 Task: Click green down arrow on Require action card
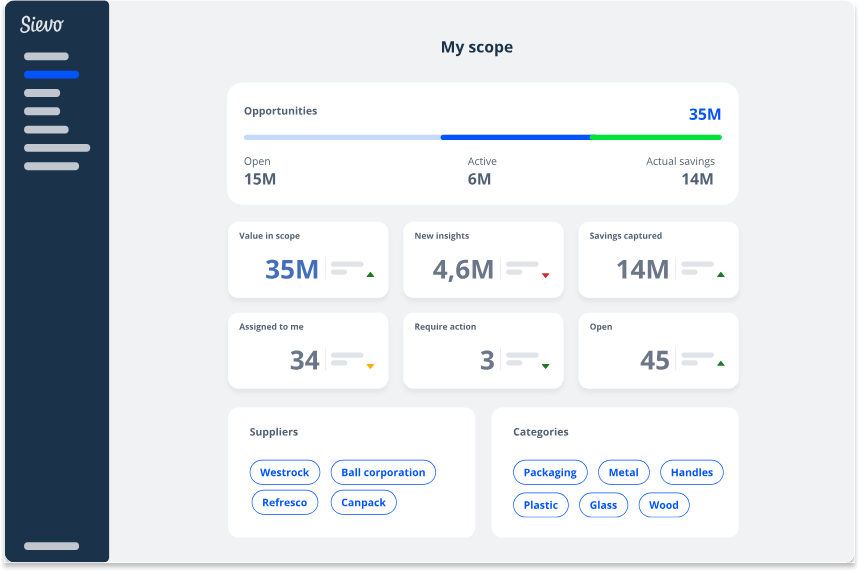pos(545,366)
